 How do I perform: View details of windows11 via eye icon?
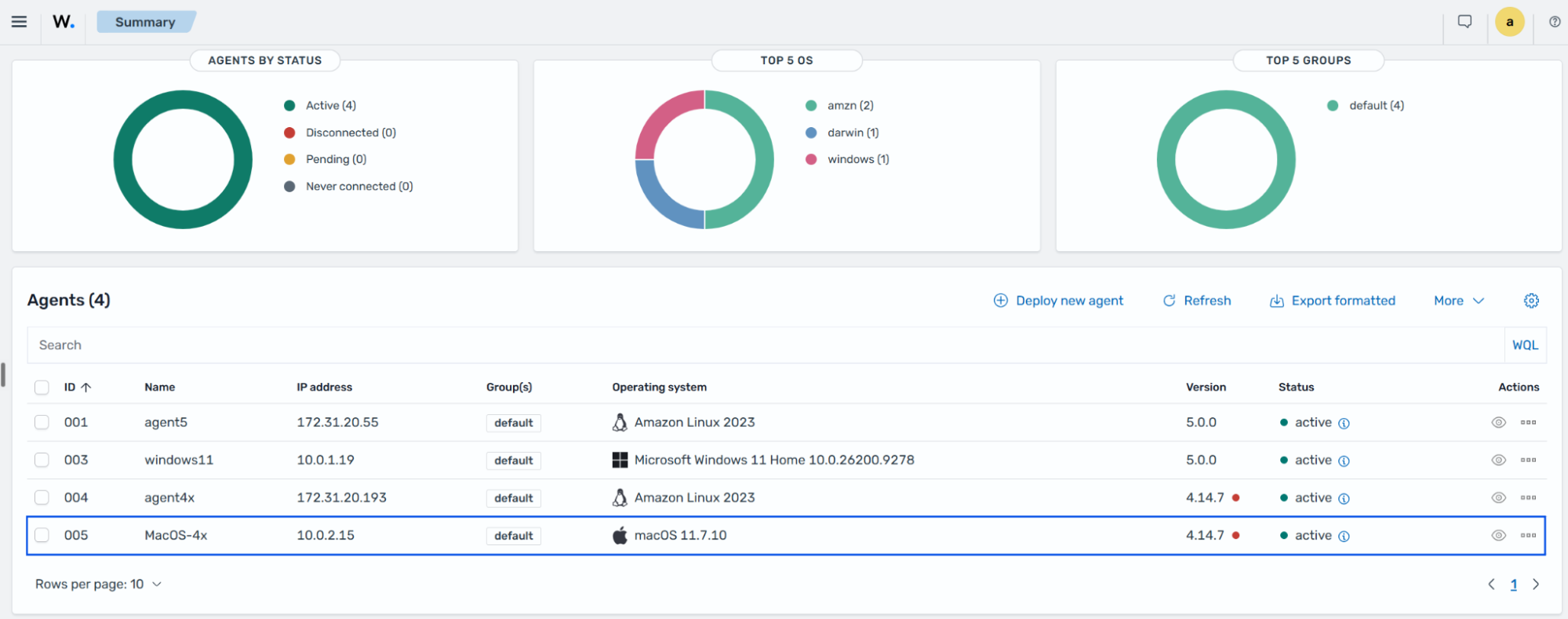pos(1498,460)
